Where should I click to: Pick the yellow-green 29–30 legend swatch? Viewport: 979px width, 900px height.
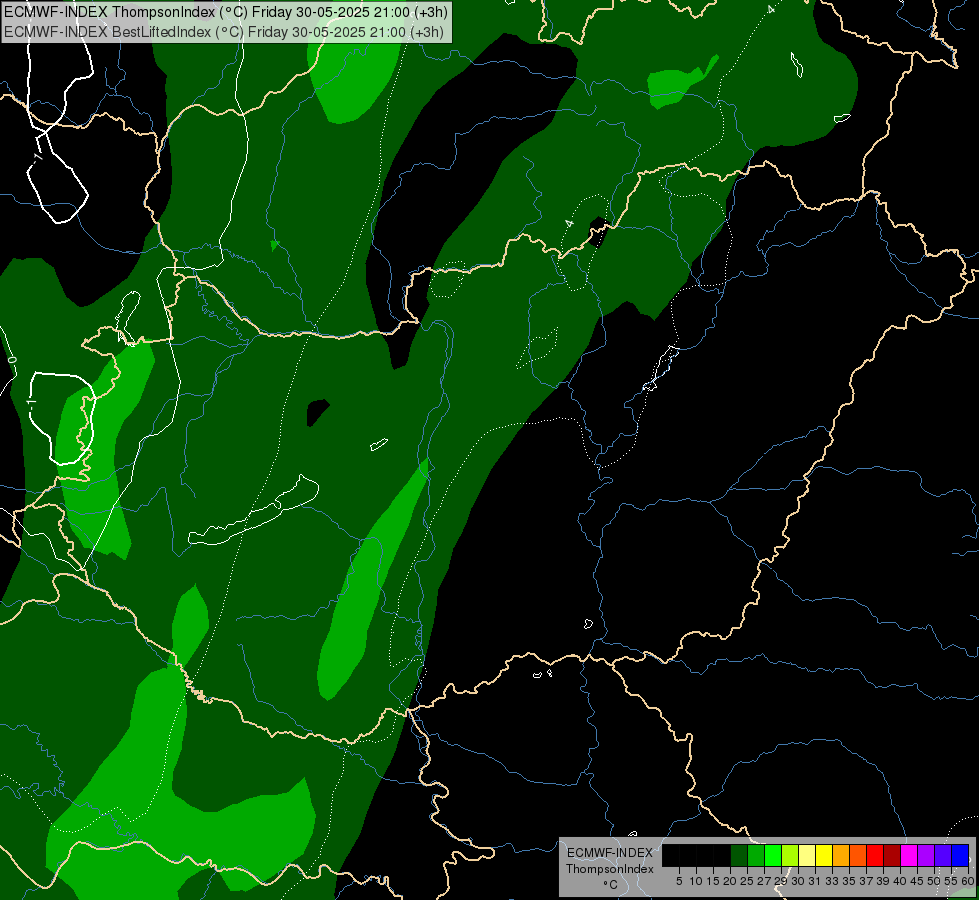[x=790, y=855]
